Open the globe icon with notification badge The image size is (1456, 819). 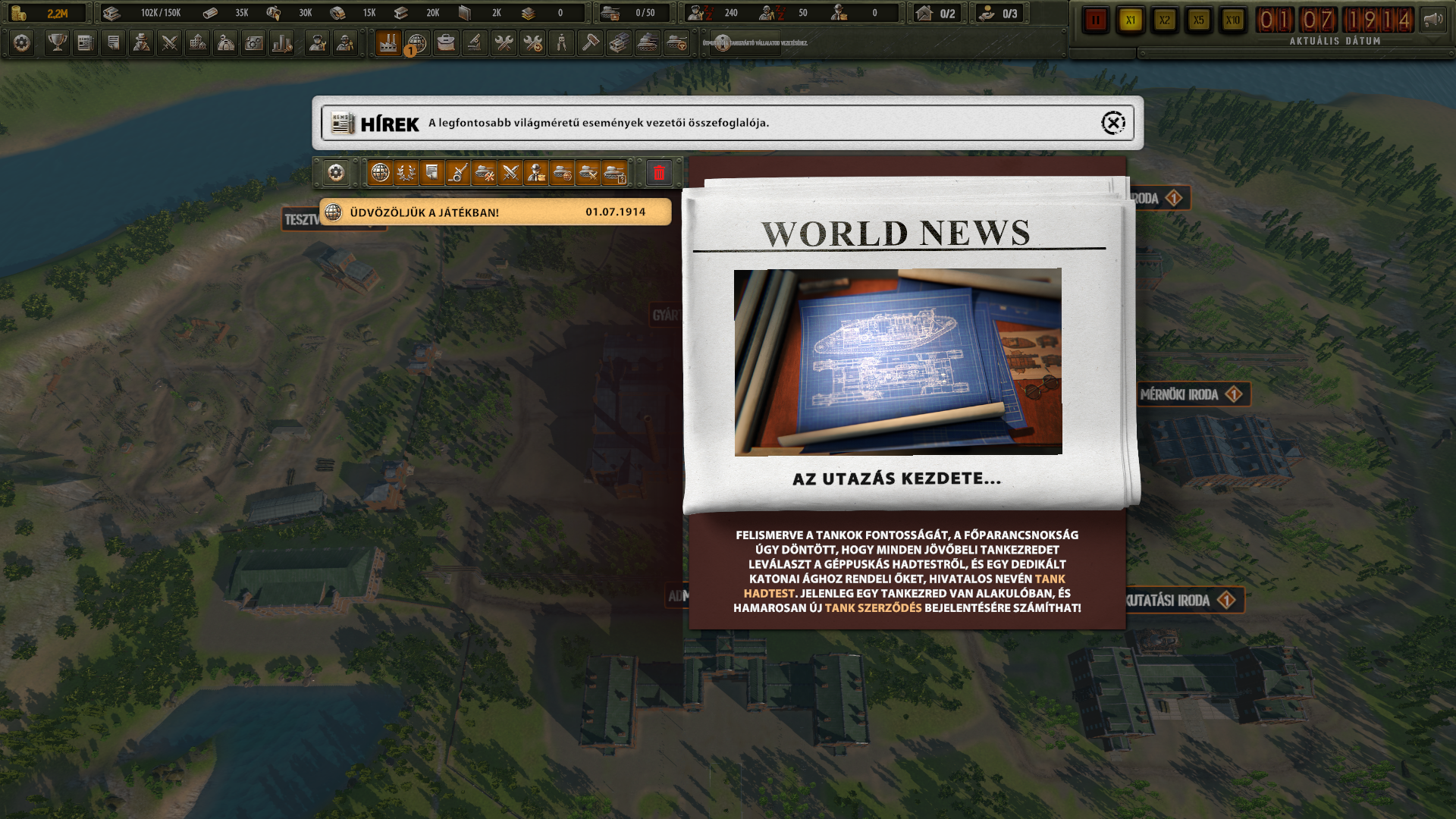416,43
